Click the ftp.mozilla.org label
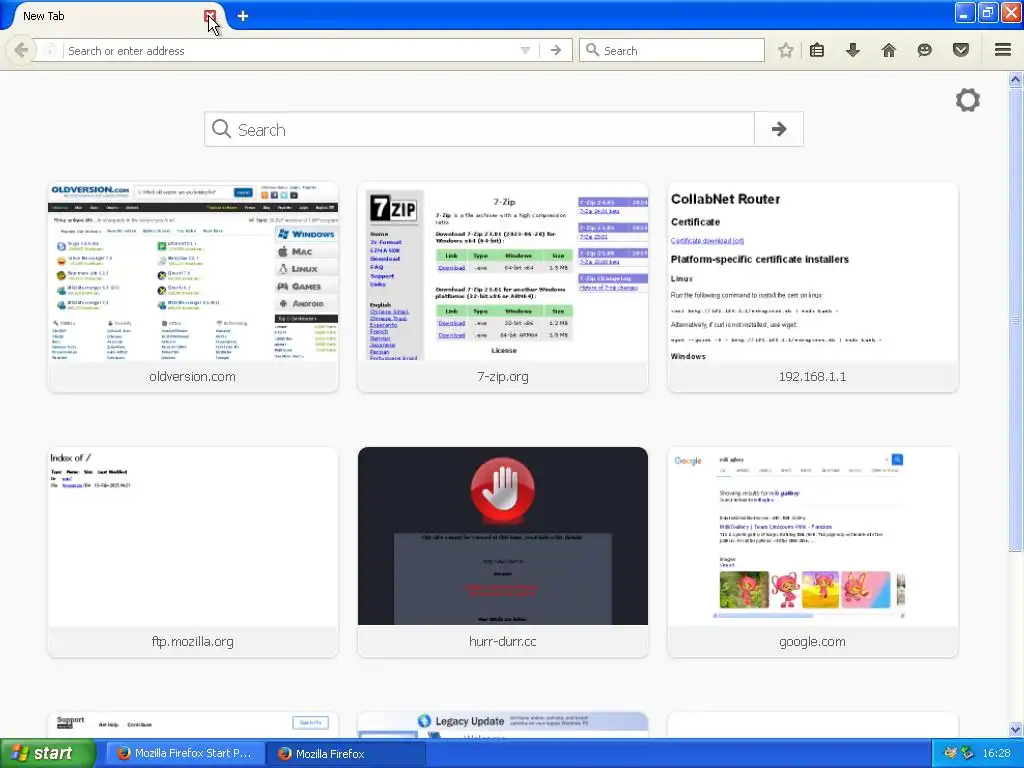Viewport: 1024px width, 768px height. click(x=193, y=642)
